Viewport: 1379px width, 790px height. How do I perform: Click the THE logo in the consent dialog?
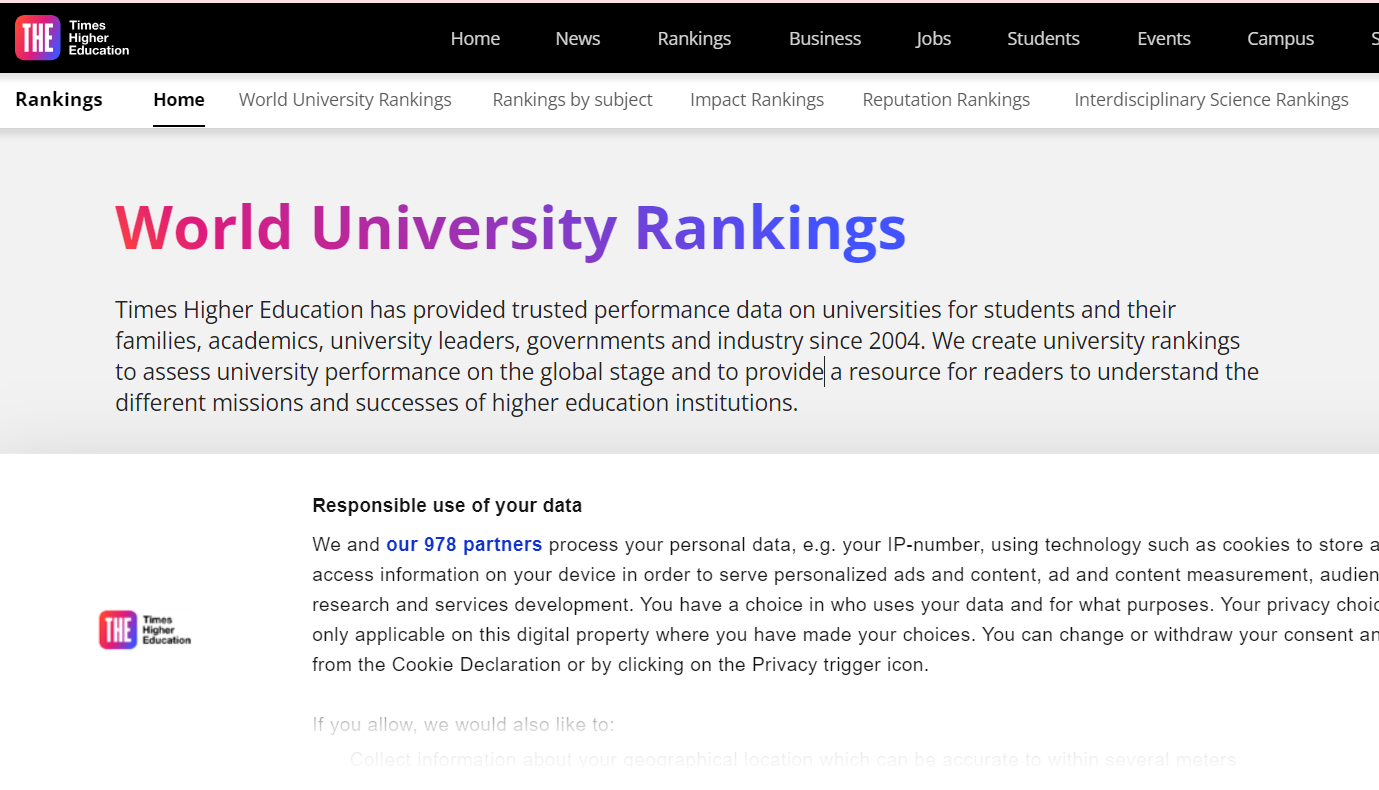click(x=145, y=630)
